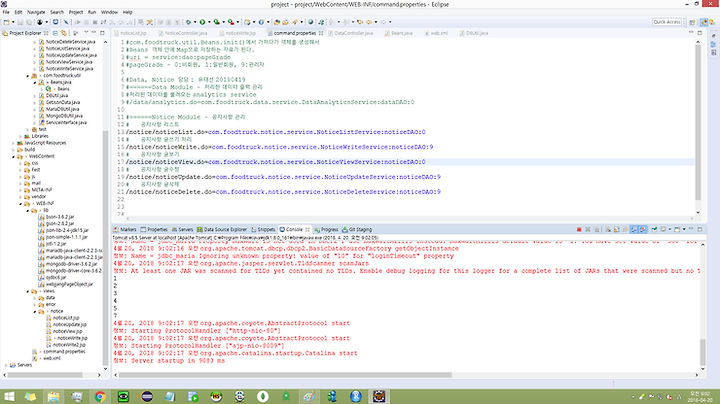Click the editor vertical scrollbar
The height and width of the screenshot is (404, 720).
click(x=698, y=123)
